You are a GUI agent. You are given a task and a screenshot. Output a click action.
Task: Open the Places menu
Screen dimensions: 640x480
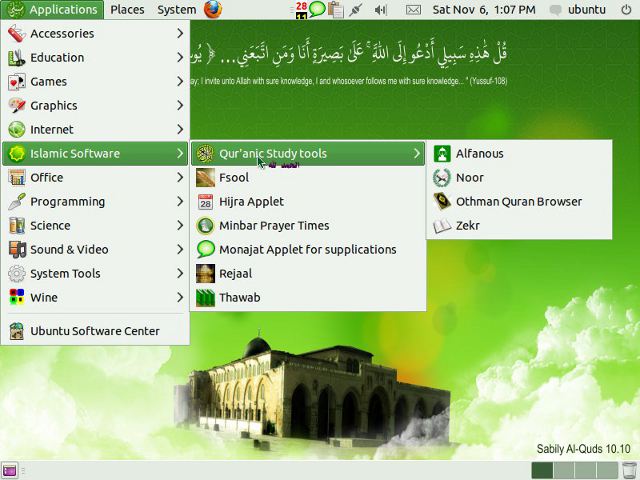pos(127,10)
